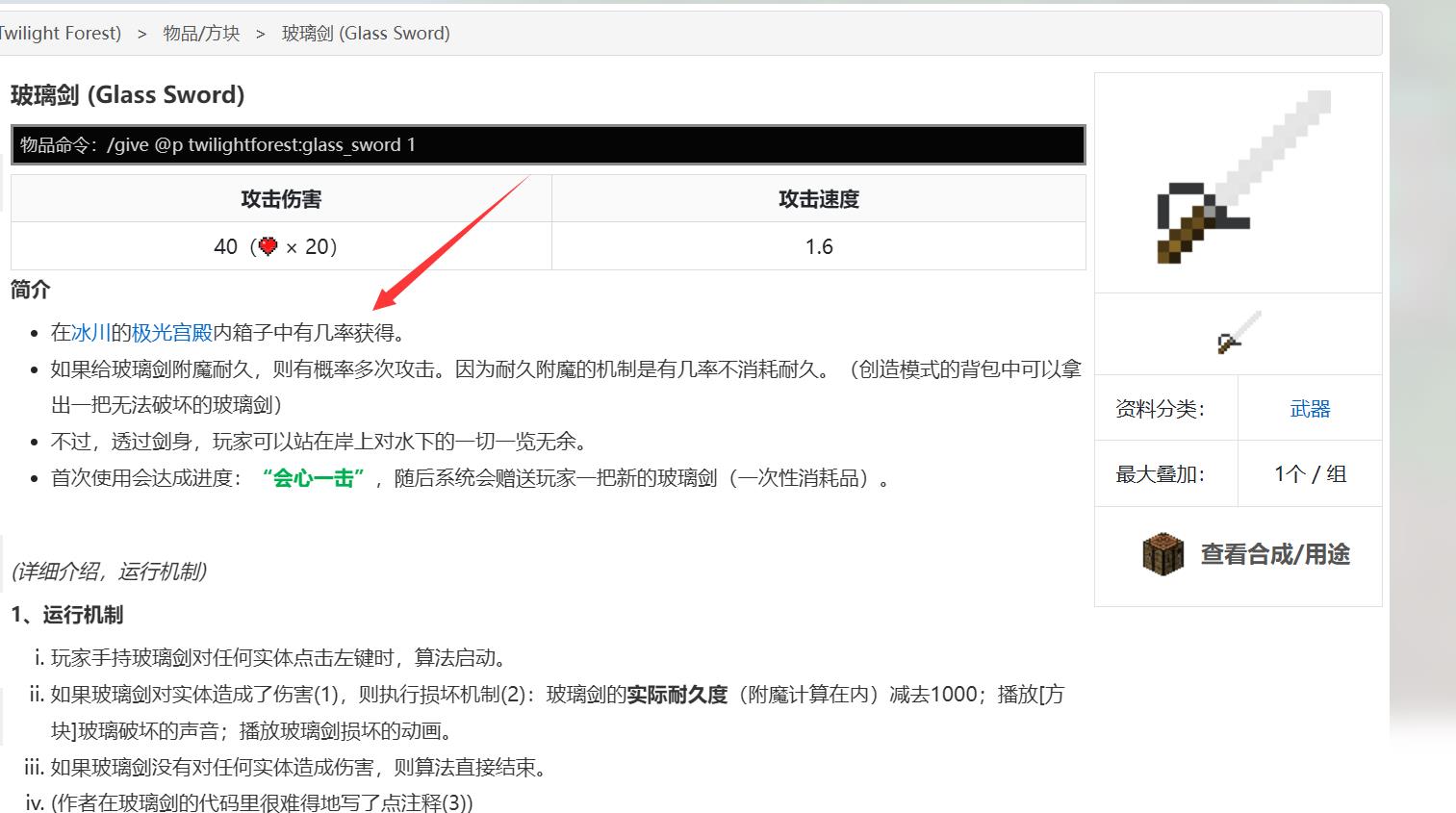Click the red heart icon in damage cell
Image resolution: width=1456 pixels, height=813 pixels.
268,246
